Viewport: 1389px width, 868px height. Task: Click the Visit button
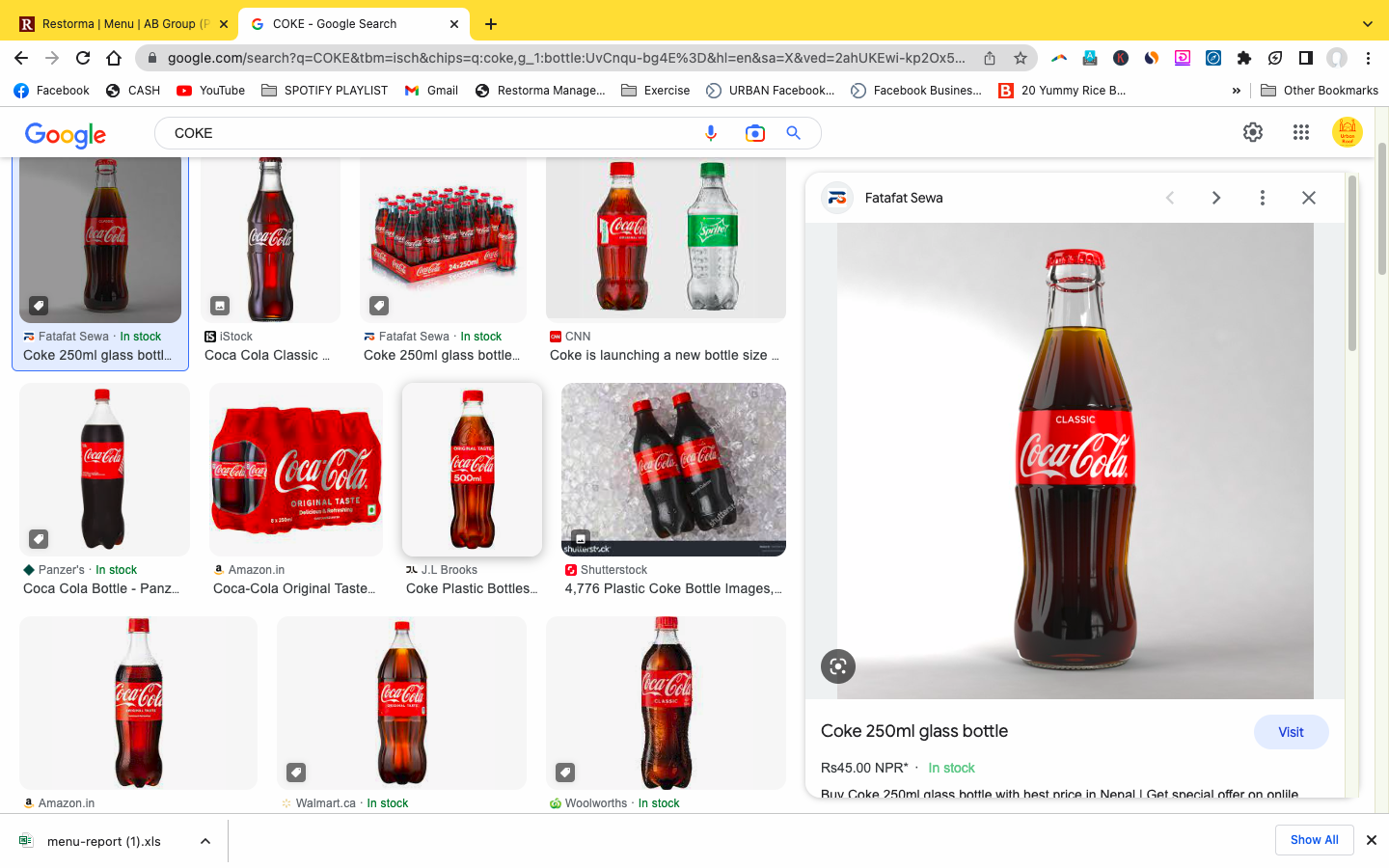[1291, 732]
